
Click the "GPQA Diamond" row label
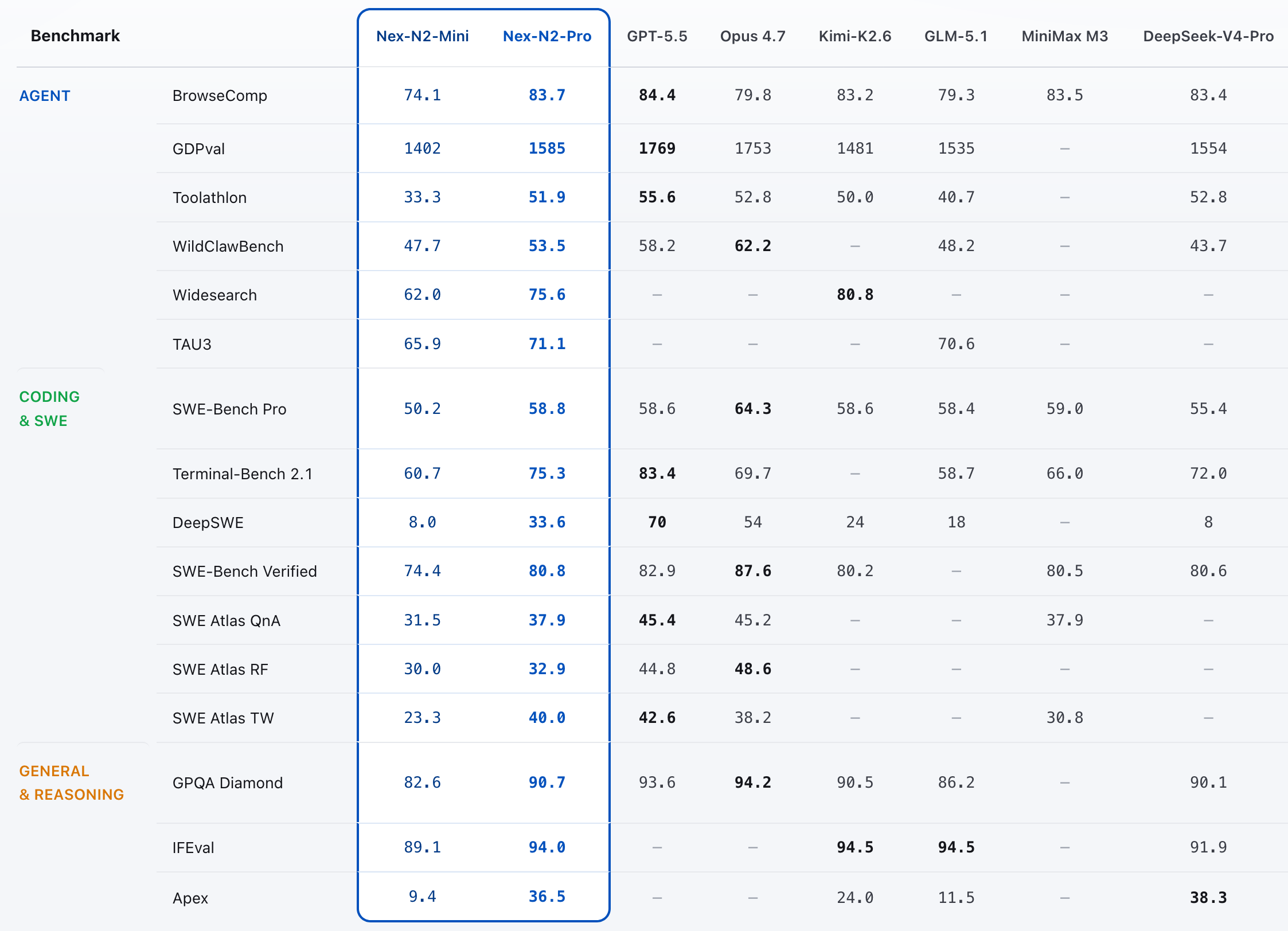[x=228, y=783]
